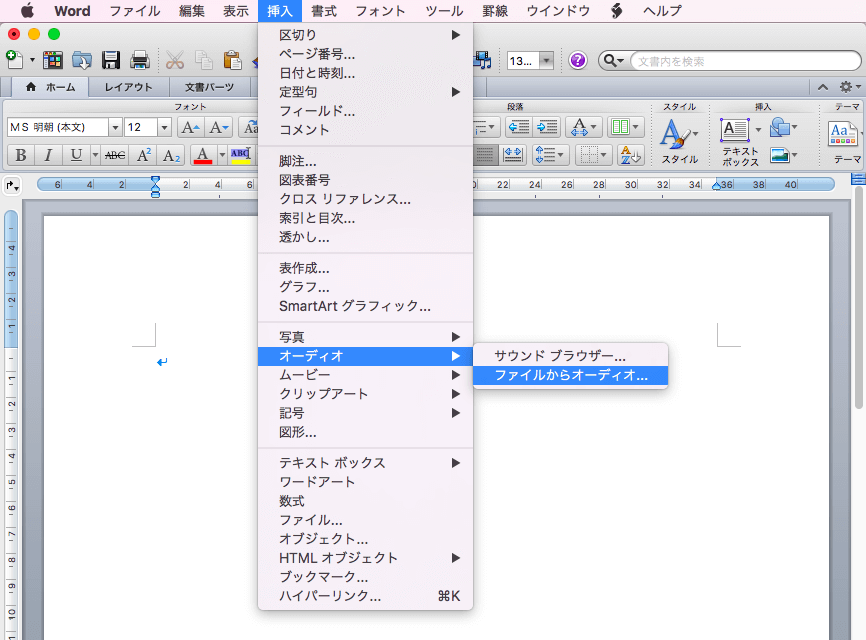Click the Copy toolbar icon

coord(204,60)
